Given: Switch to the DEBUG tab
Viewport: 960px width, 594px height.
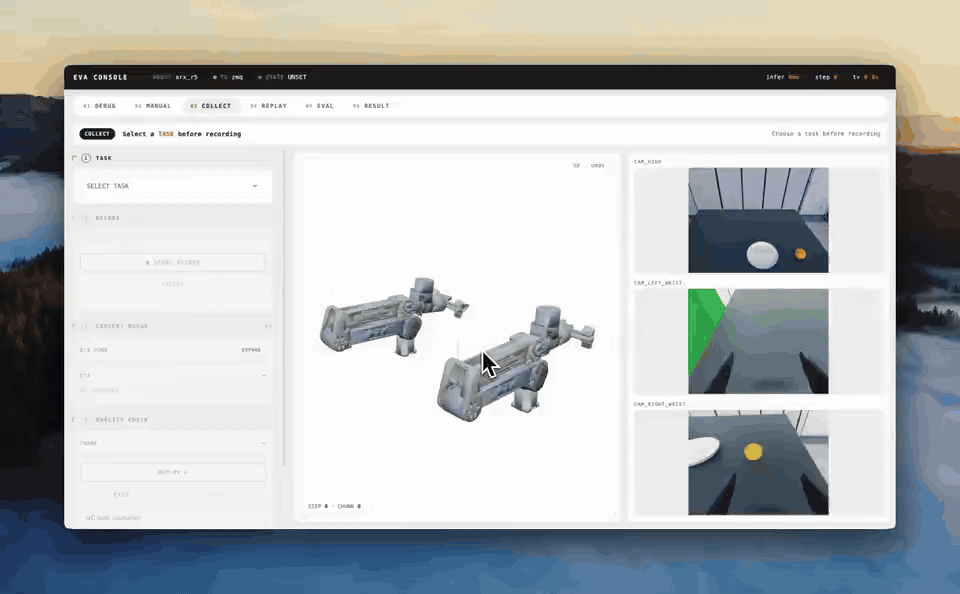Looking at the screenshot, I should pos(99,106).
